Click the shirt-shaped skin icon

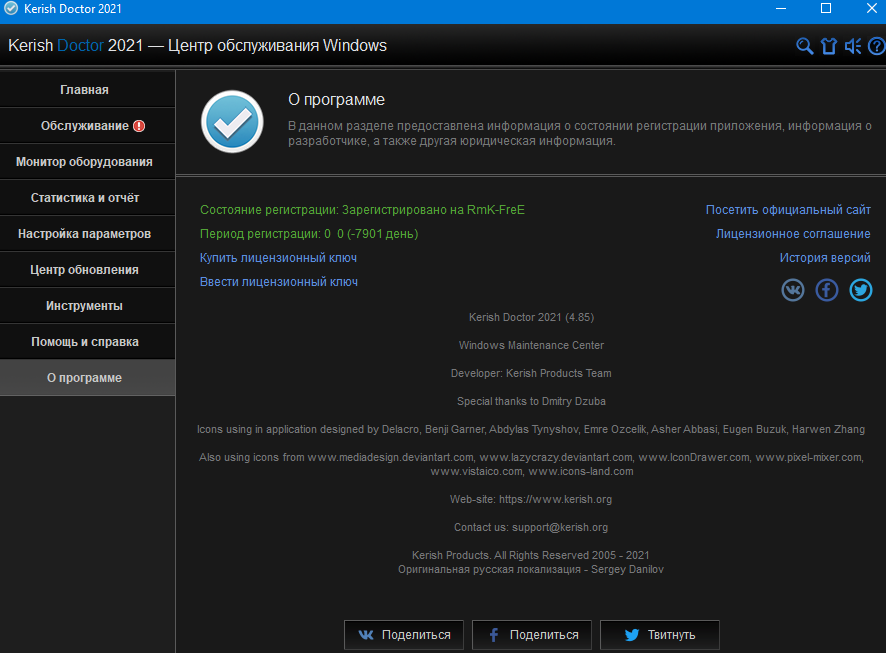829,46
